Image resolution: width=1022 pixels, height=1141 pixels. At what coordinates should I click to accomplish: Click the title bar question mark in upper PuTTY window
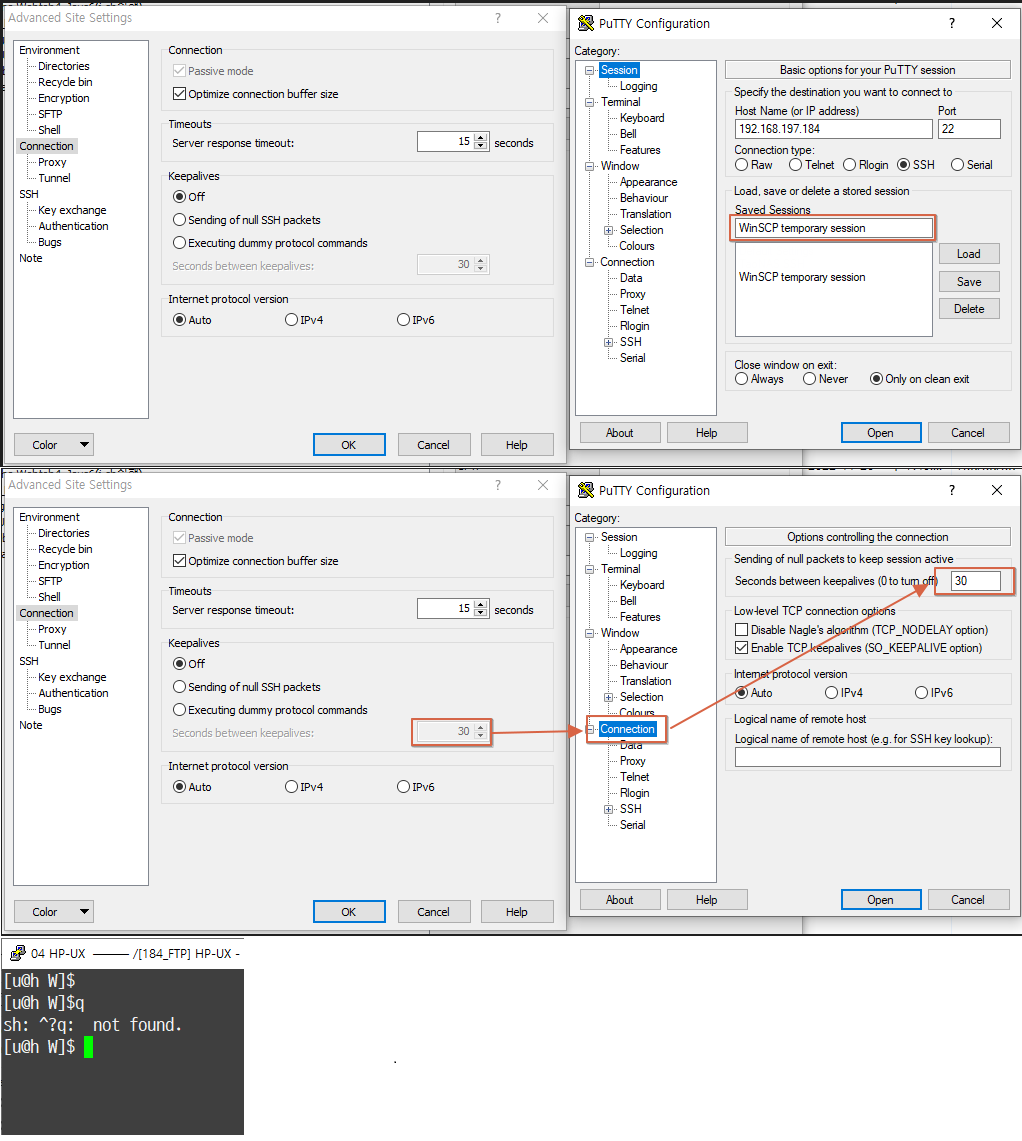pos(952,23)
